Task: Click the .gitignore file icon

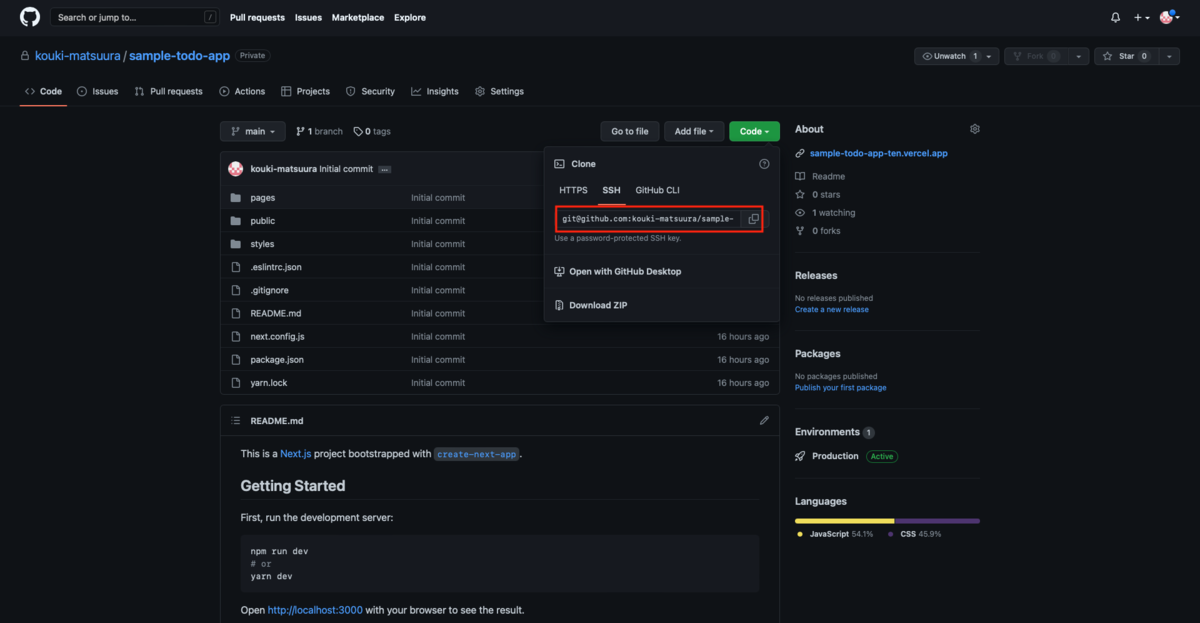Action: tap(236, 290)
